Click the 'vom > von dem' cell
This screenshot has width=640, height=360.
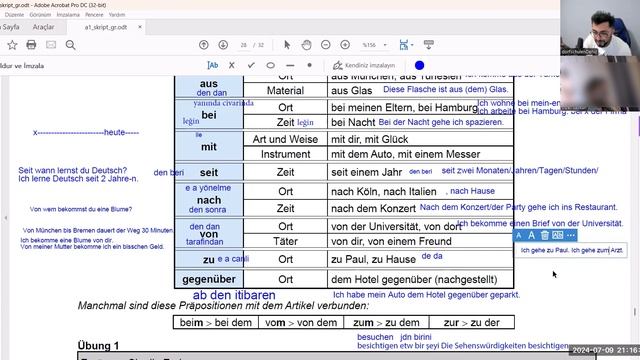pos(301,322)
